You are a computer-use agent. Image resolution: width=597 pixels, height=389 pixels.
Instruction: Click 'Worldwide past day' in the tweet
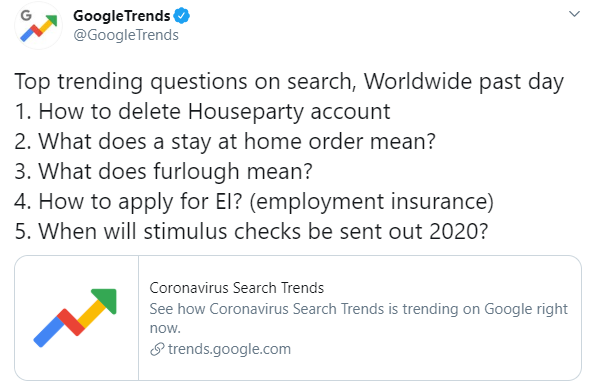point(463,82)
